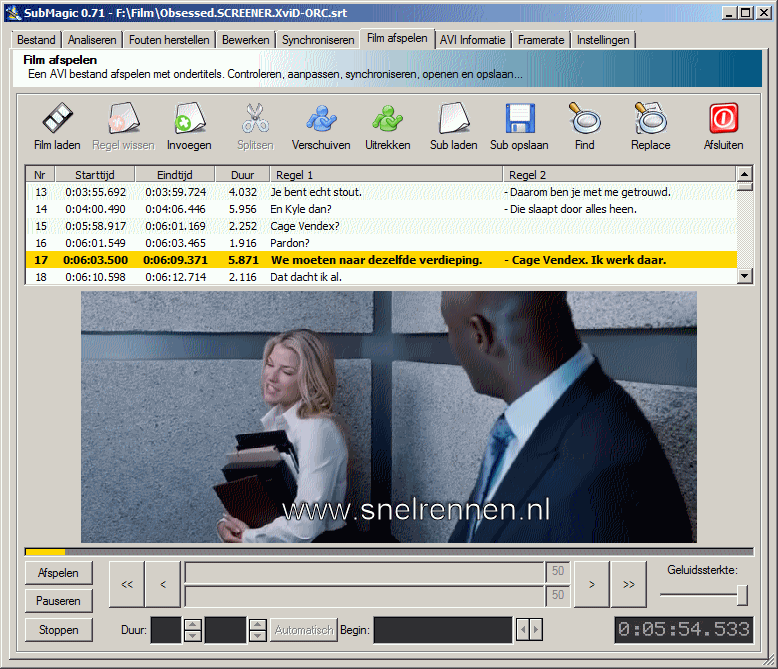This screenshot has height=669, width=778.
Task: Click the Regel 2 column header
Action: [x=619, y=175]
